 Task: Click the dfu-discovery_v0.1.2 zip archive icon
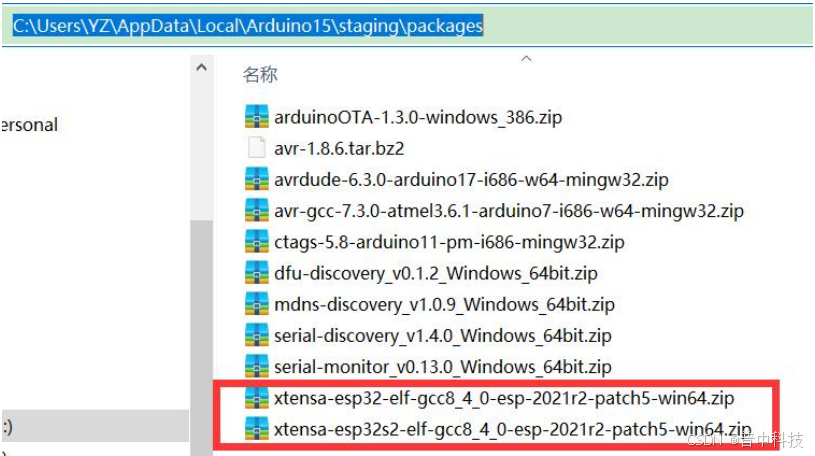(x=256, y=272)
